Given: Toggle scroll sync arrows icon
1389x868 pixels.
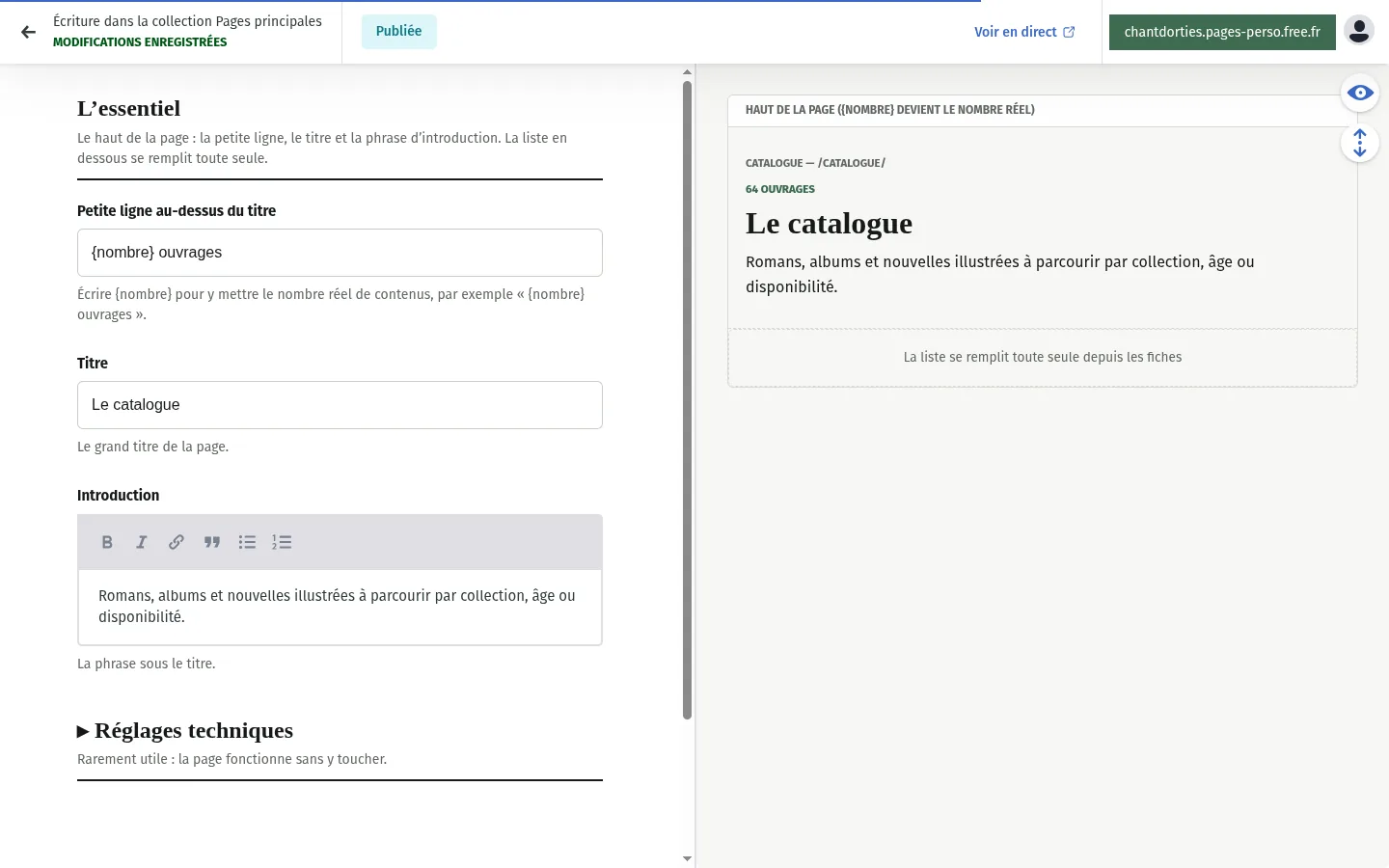Looking at the screenshot, I should click(x=1360, y=143).
